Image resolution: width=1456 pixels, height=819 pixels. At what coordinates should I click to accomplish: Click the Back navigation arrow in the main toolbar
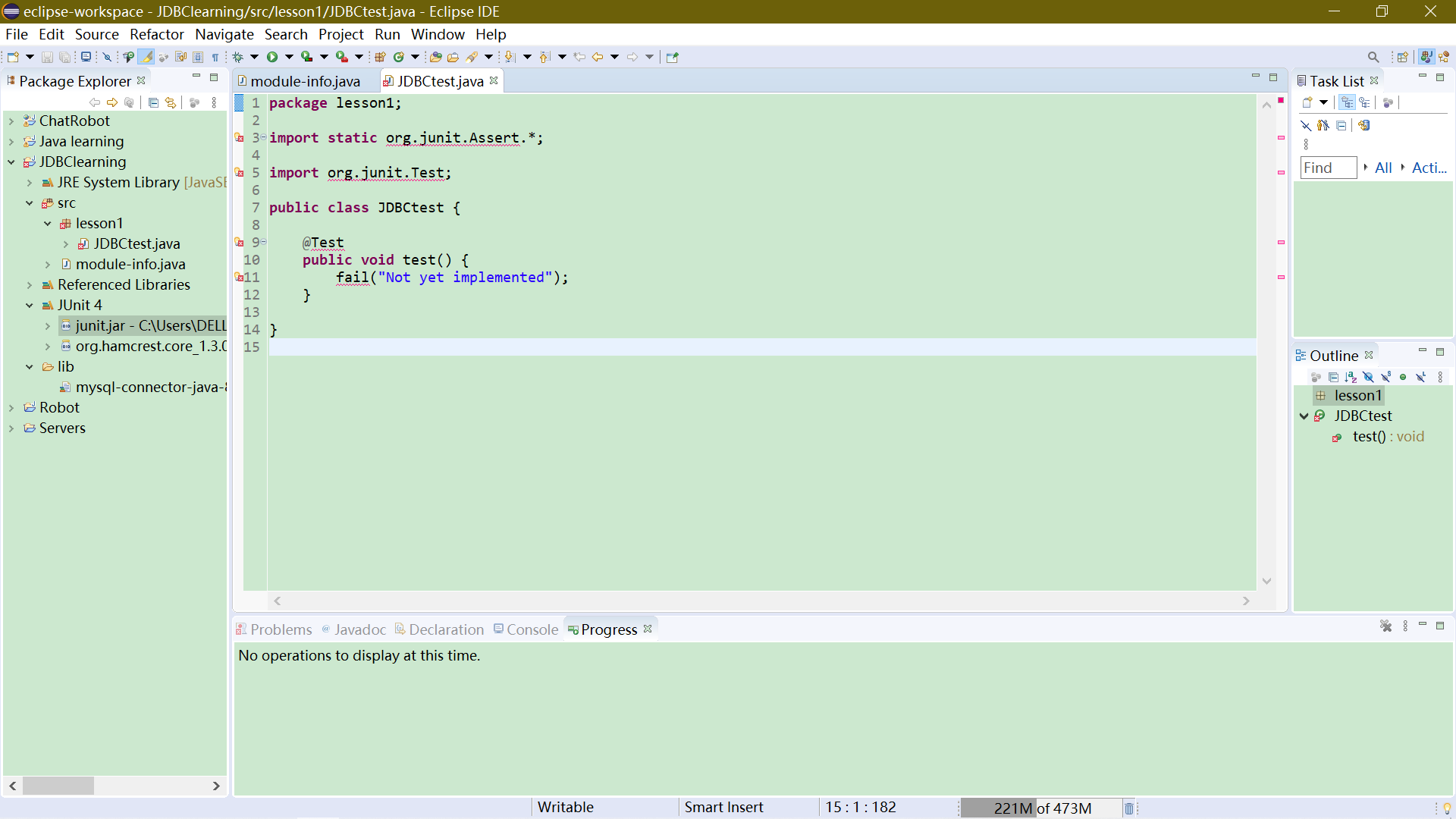(598, 57)
